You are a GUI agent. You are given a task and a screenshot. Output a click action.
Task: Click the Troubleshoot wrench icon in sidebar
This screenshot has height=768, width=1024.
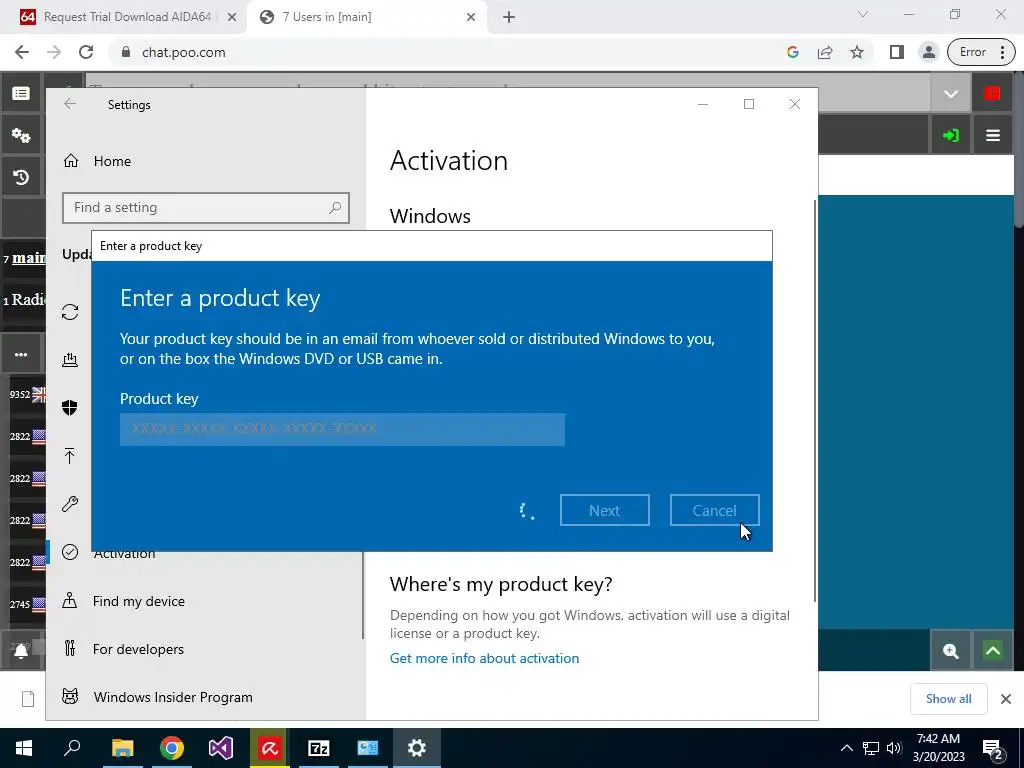coord(70,504)
